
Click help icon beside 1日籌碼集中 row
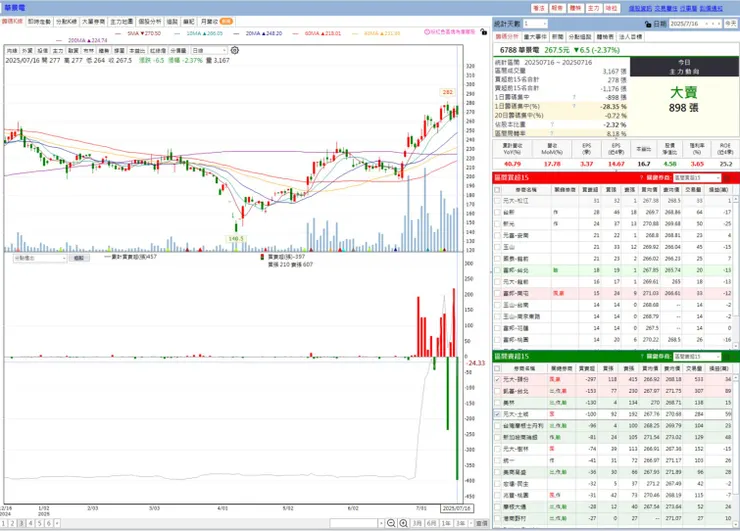(x=574, y=97)
